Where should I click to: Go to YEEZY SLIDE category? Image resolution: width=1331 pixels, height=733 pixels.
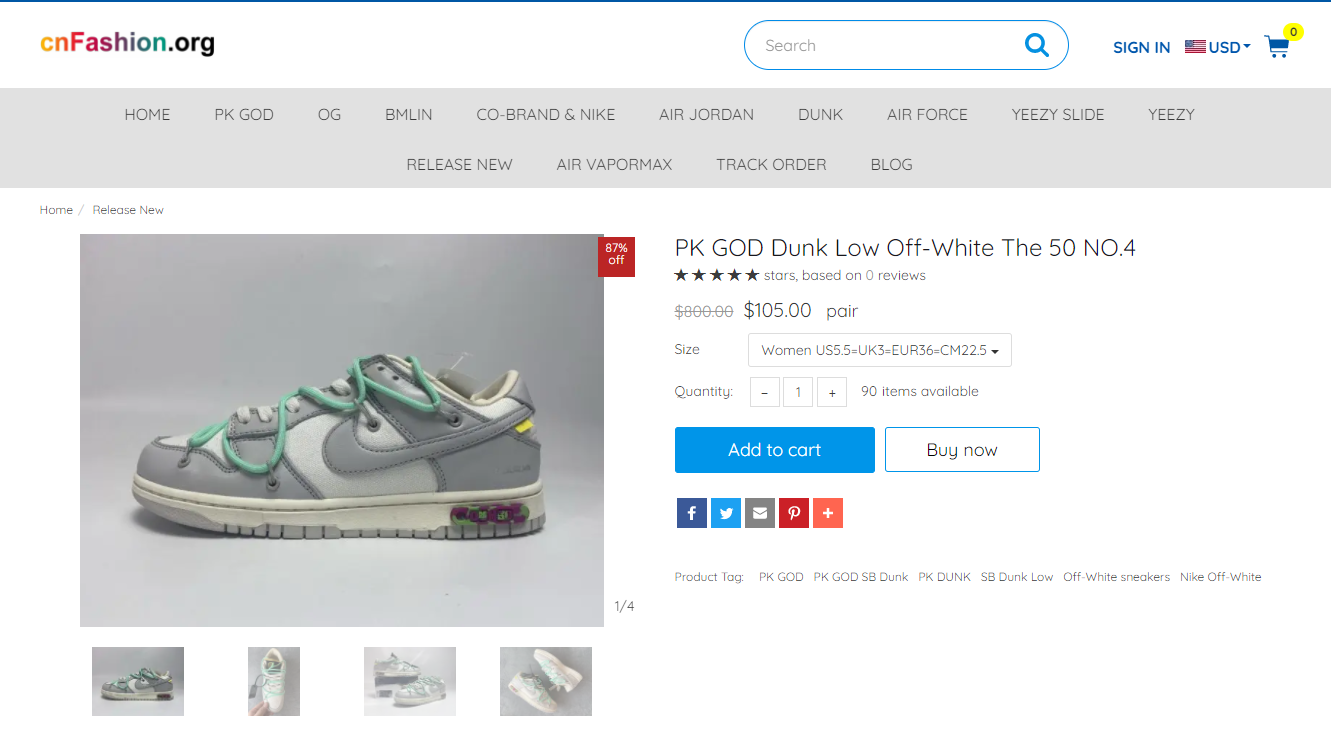click(1058, 114)
